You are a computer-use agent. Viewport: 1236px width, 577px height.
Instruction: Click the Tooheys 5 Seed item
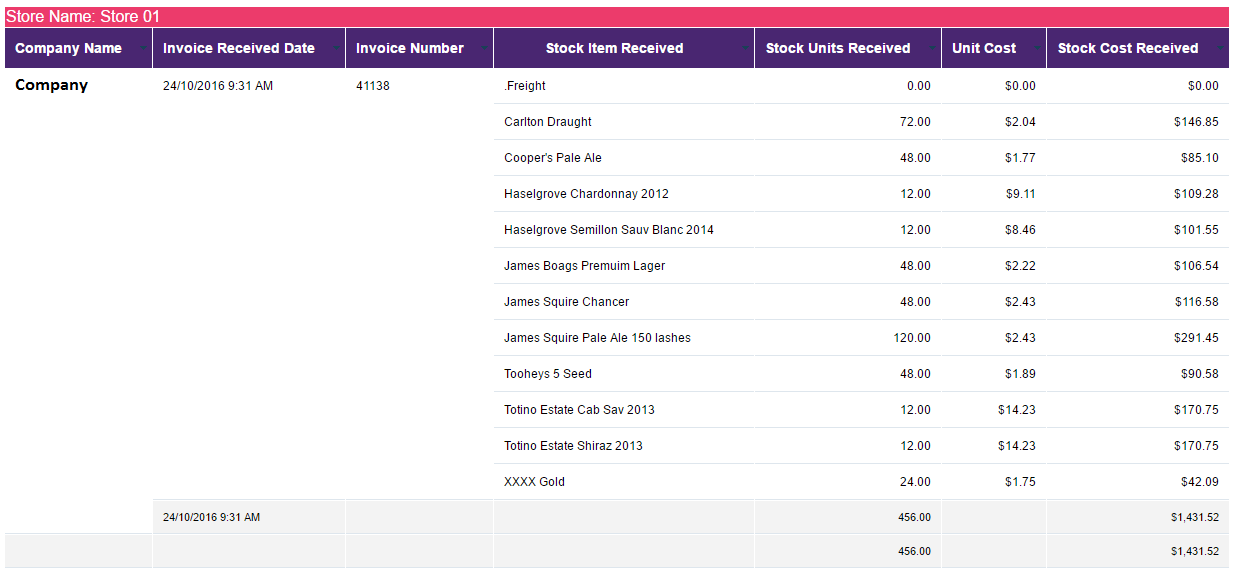pos(548,374)
